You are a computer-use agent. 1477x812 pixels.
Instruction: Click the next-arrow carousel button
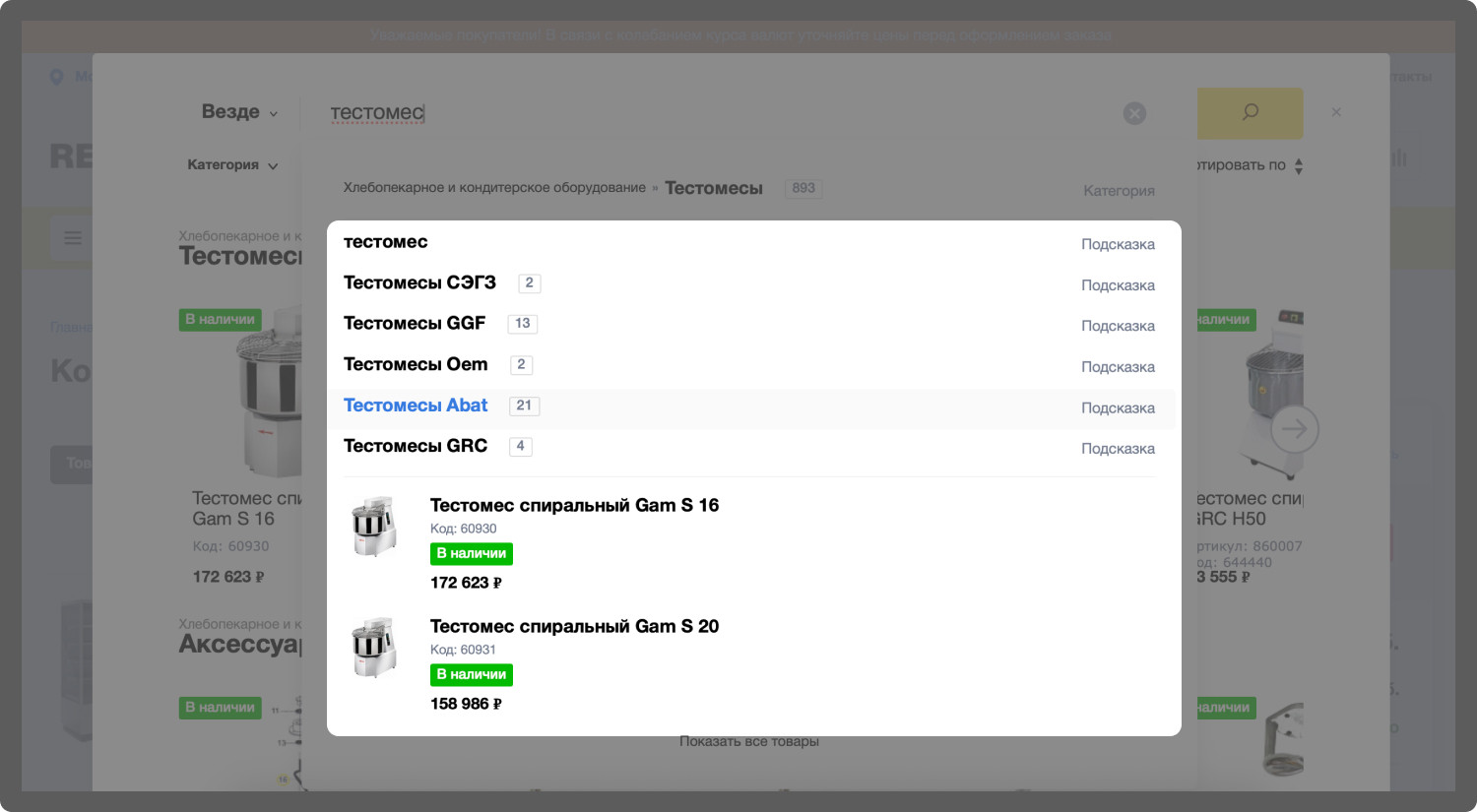point(1294,428)
